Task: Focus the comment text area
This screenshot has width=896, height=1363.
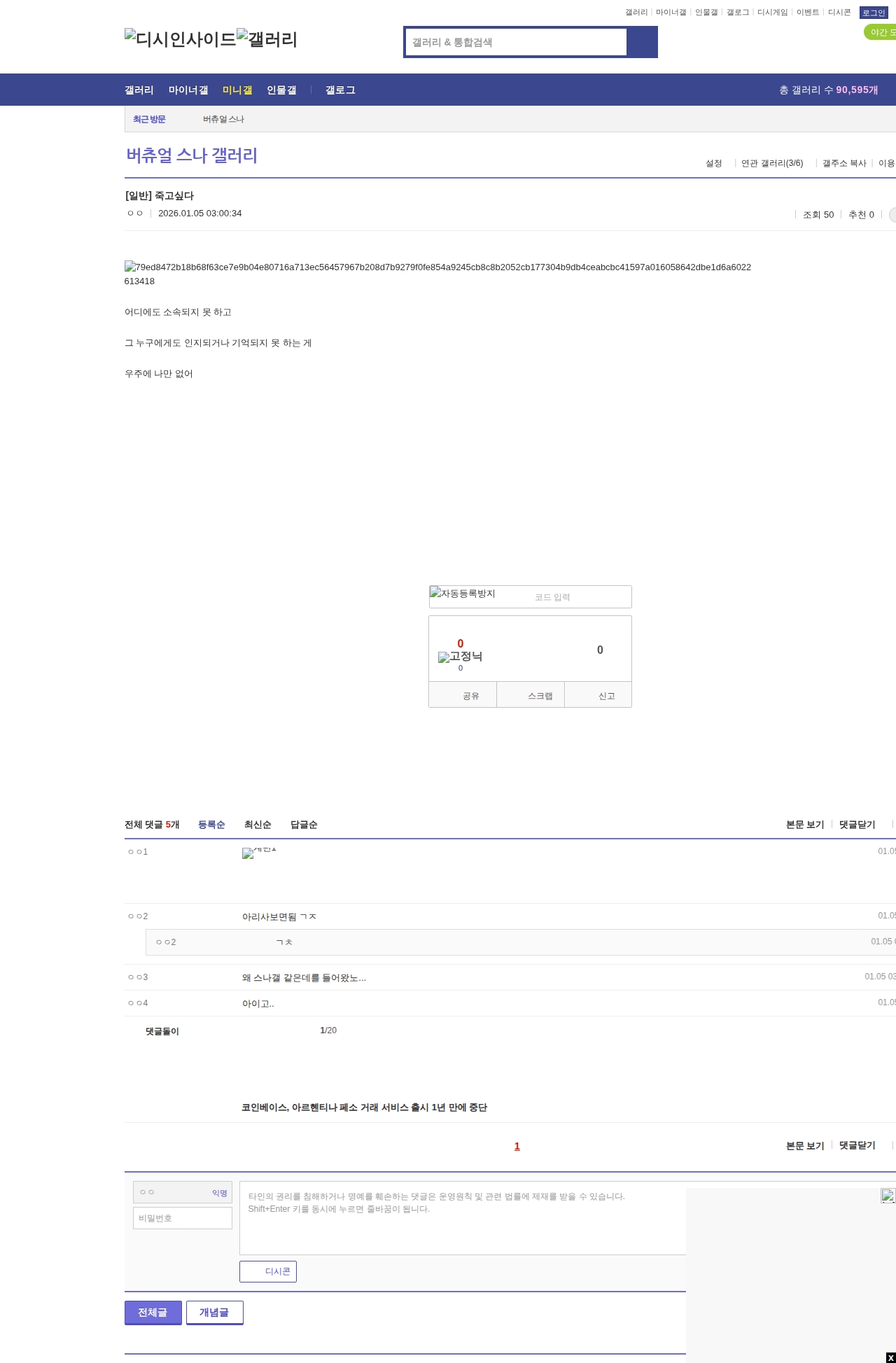Action: [x=463, y=1218]
